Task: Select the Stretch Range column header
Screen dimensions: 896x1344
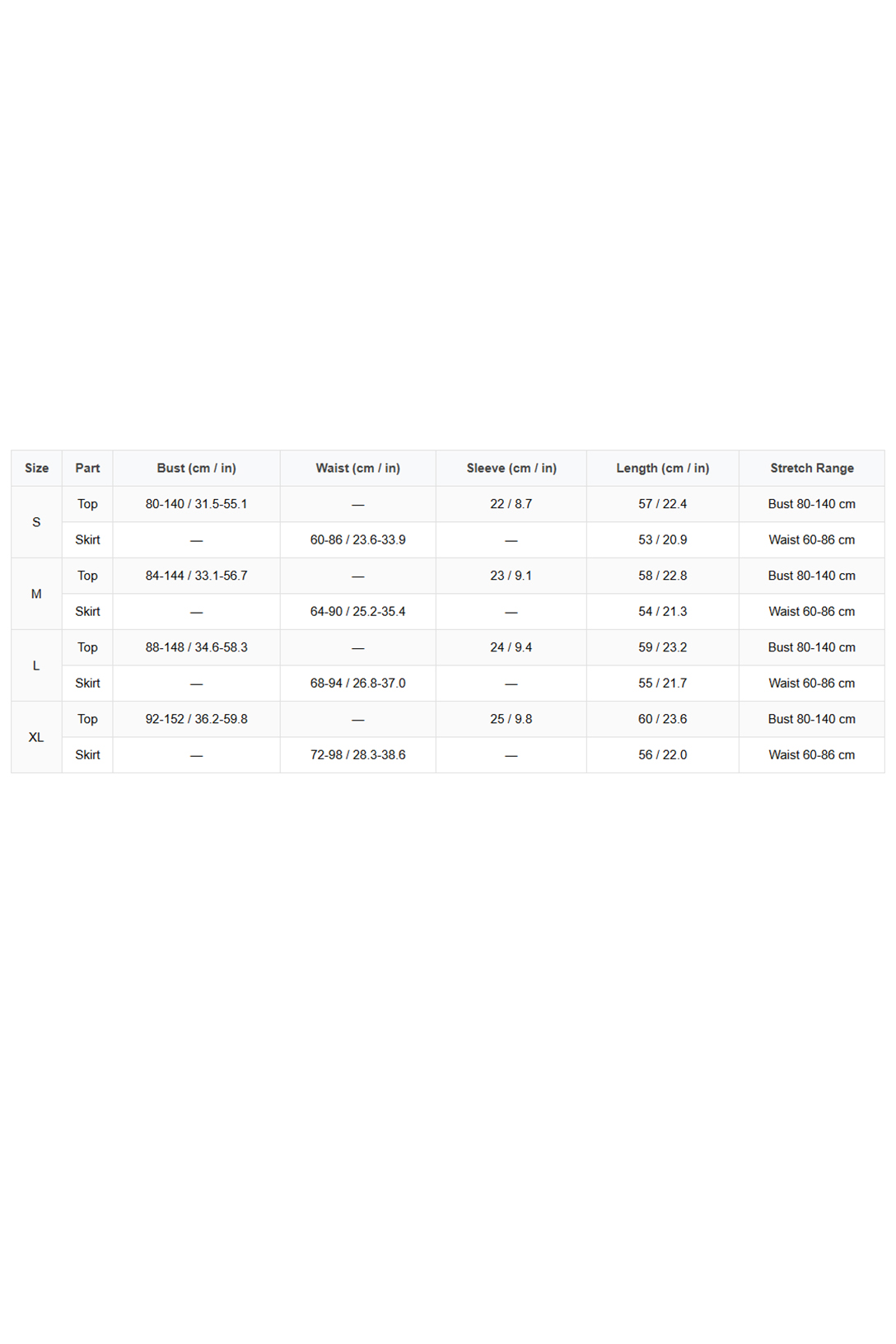Action: point(811,468)
